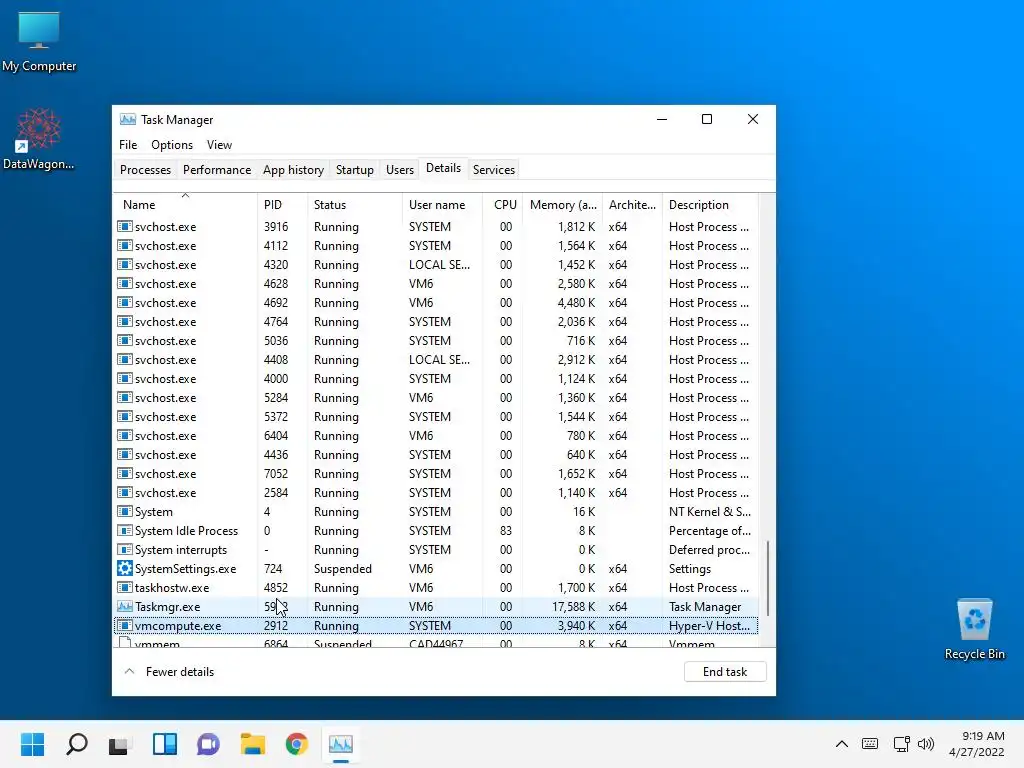
Task: Open the View menu
Action: [x=219, y=145]
